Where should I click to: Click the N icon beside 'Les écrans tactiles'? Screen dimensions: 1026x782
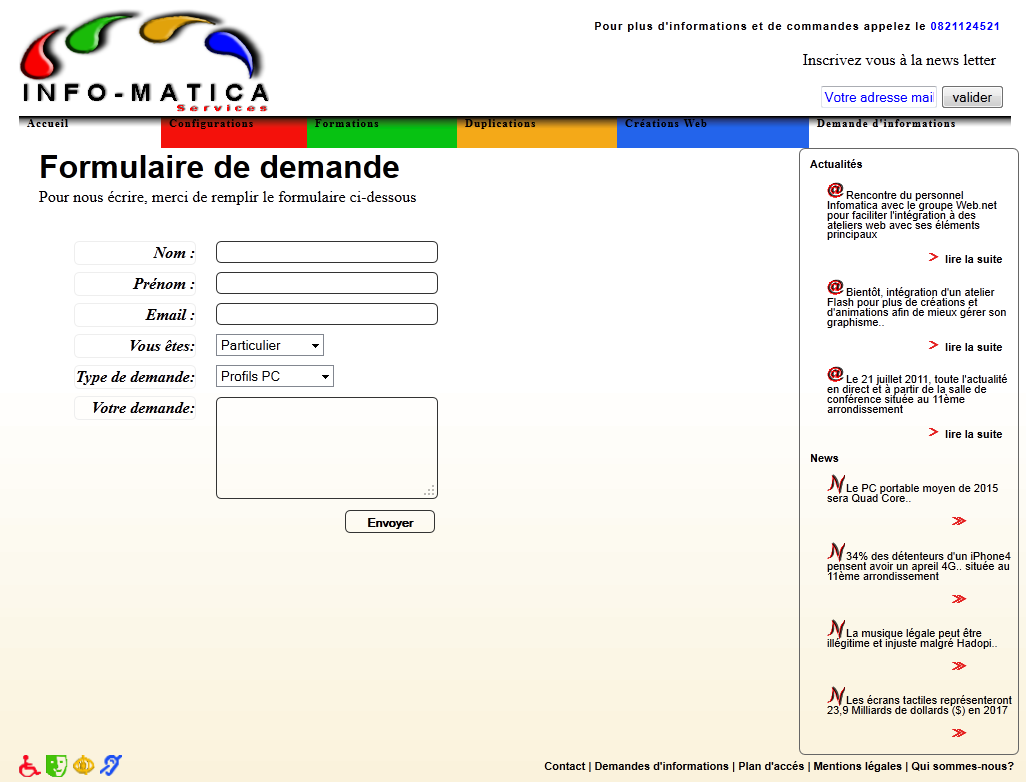[x=836, y=696]
